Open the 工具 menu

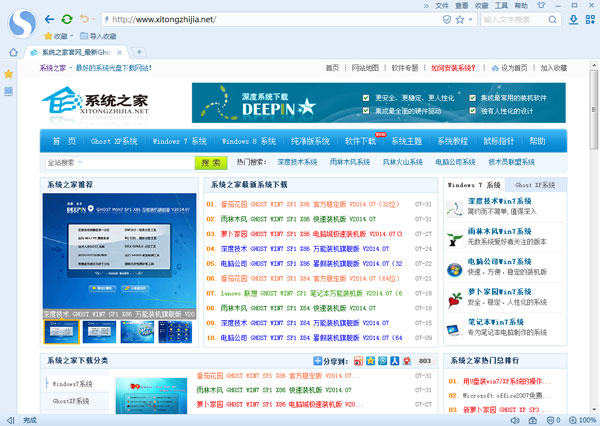[x=501, y=5]
